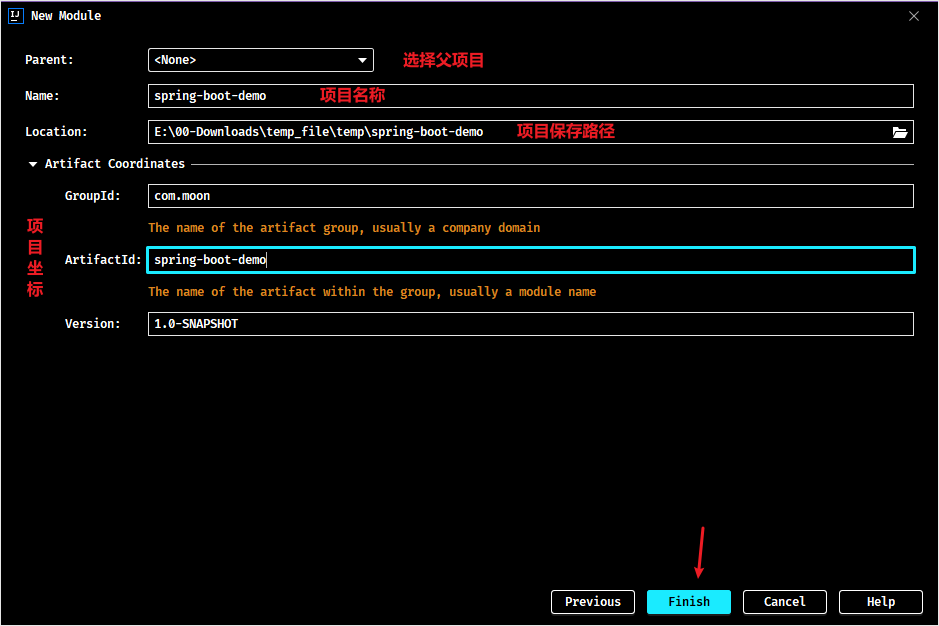Click the ArtifactId description hint text

[372, 292]
